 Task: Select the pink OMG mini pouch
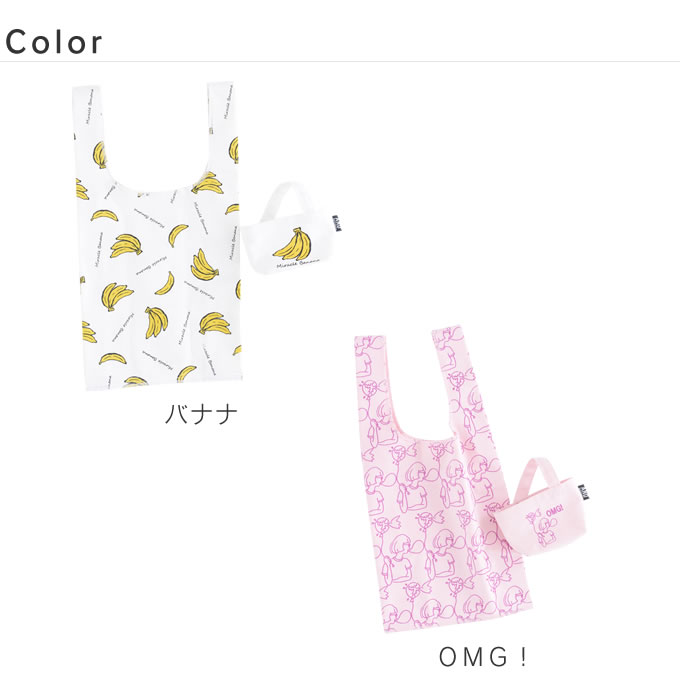[541, 506]
